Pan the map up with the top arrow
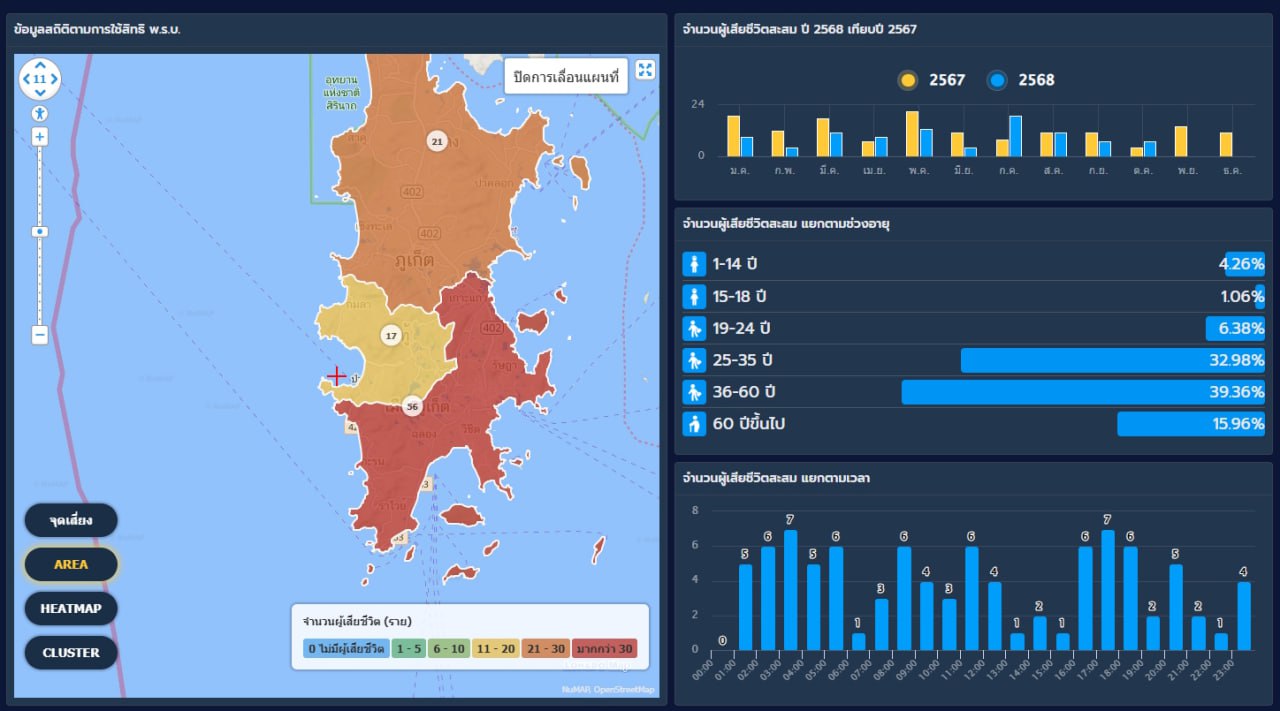1280x711 pixels. (x=39, y=65)
